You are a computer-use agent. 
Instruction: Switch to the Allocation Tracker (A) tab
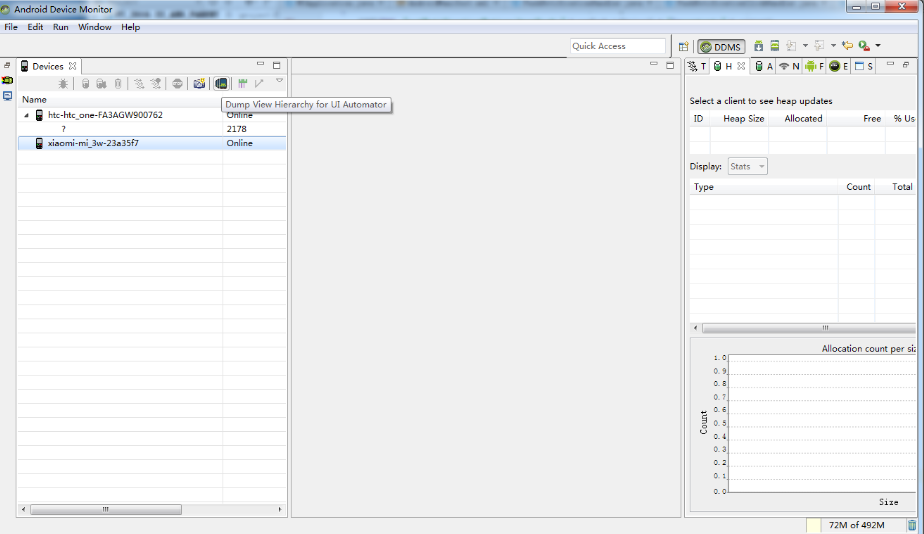(x=764, y=66)
